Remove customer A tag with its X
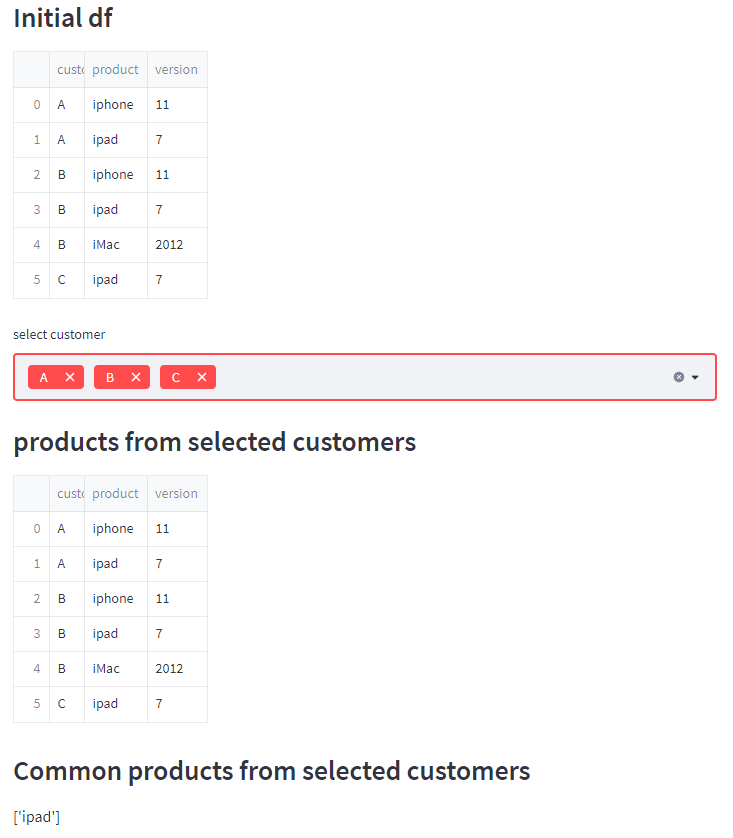 pyautogui.click(x=70, y=377)
